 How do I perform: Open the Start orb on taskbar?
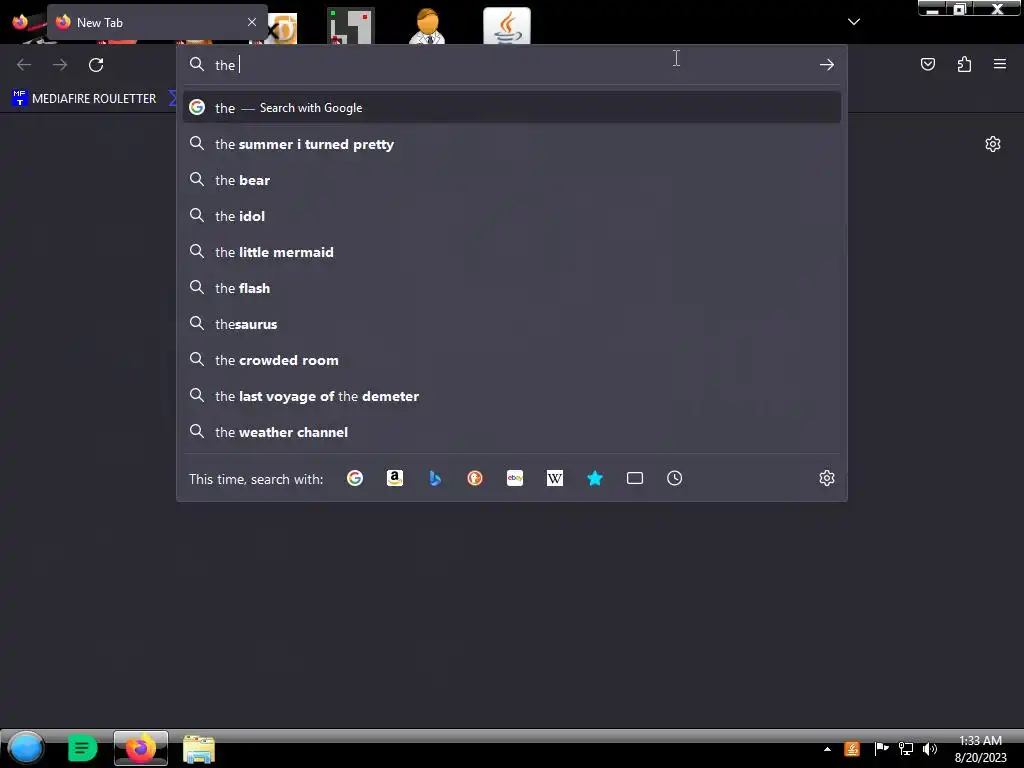click(x=26, y=748)
